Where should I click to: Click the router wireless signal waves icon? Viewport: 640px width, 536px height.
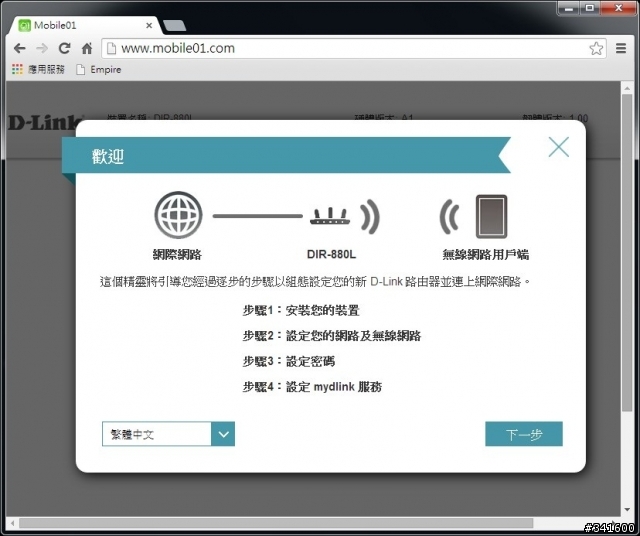coord(370,216)
